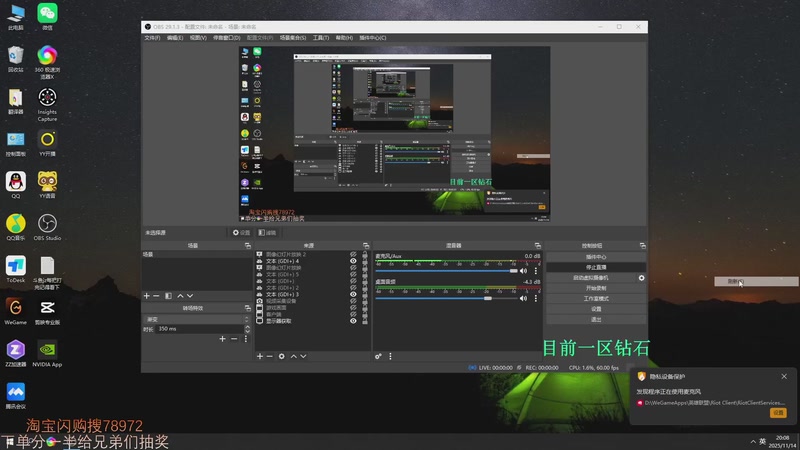Screen dimensions: 800x450
Task: Move scene down with the Scenes down arrow
Action: (x=190, y=296)
